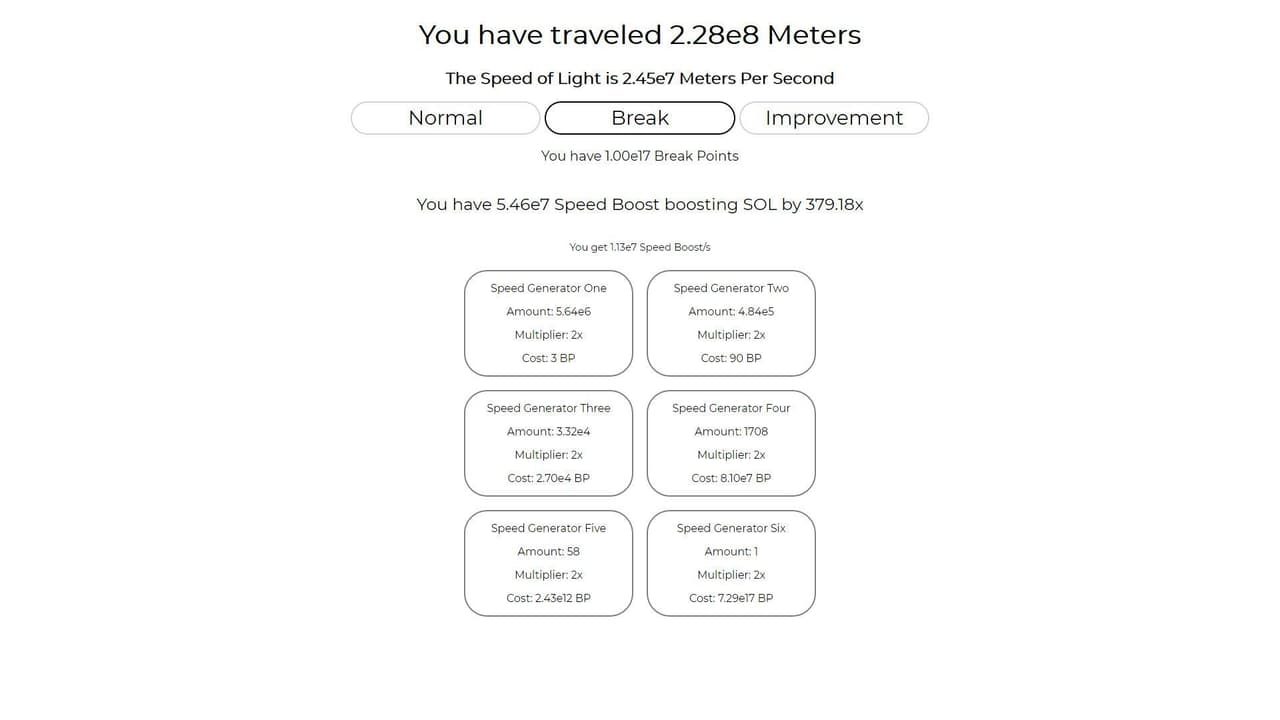Click Generator Four amount 1708
The image size is (1280, 720).
pos(731,431)
